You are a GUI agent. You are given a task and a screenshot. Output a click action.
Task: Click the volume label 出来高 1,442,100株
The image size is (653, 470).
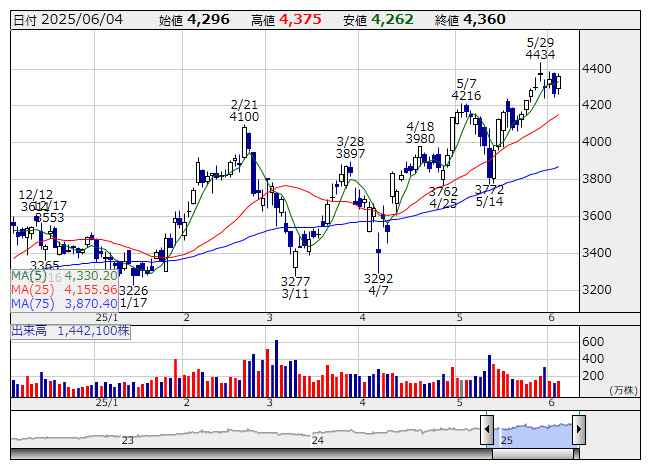(x=70, y=331)
